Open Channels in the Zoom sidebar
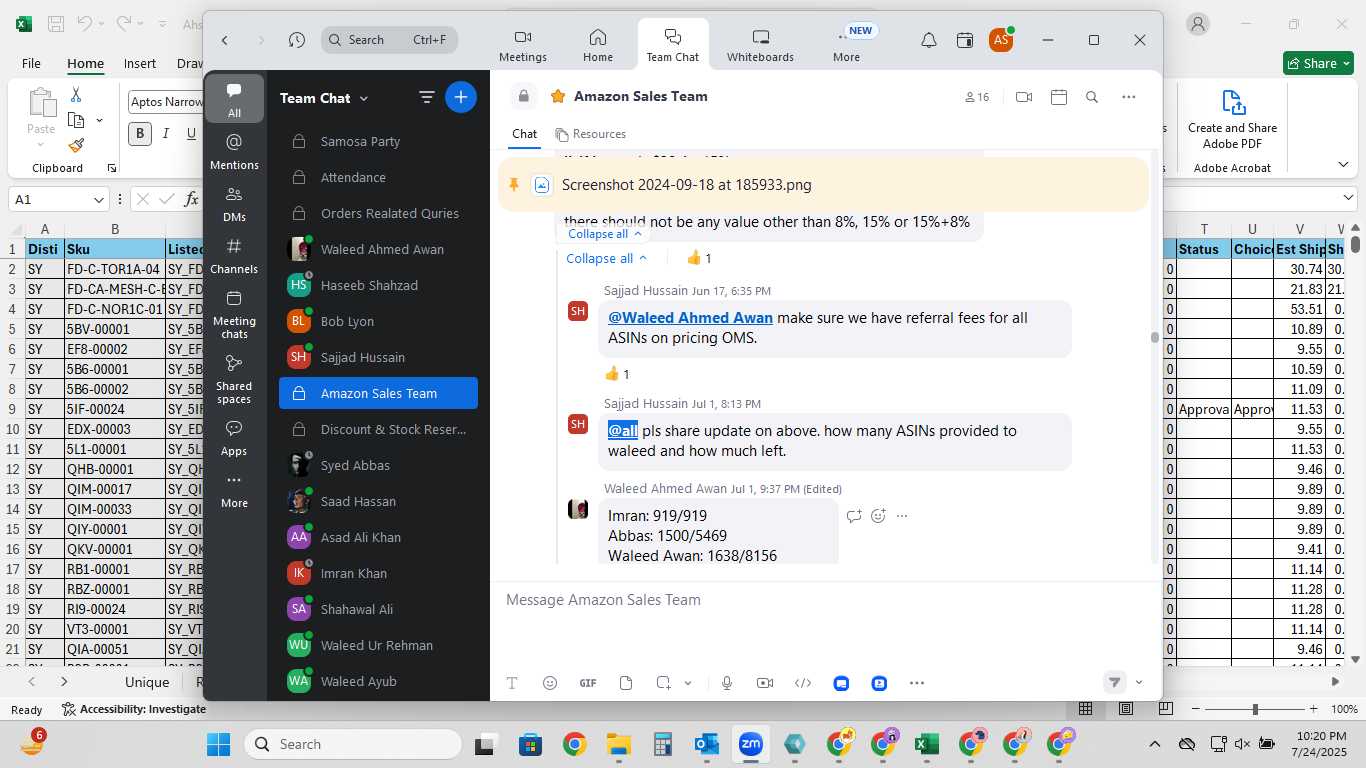The width and height of the screenshot is (1366, 768). point(234,255)
